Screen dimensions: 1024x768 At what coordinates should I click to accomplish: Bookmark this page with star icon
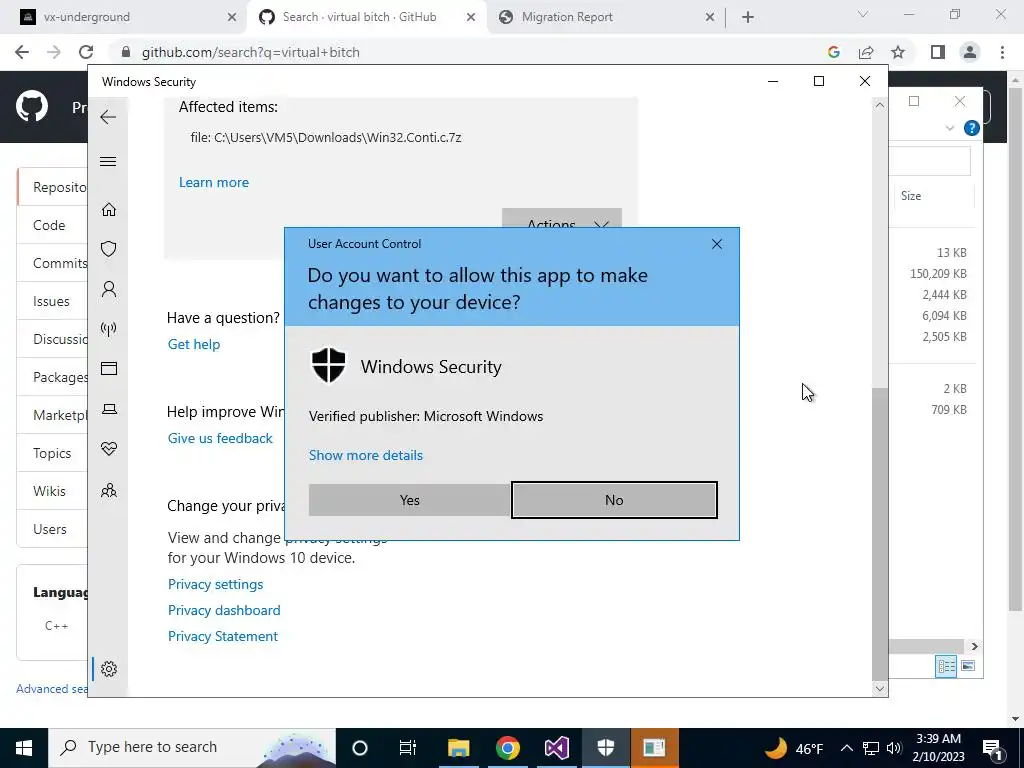[898, 52]
